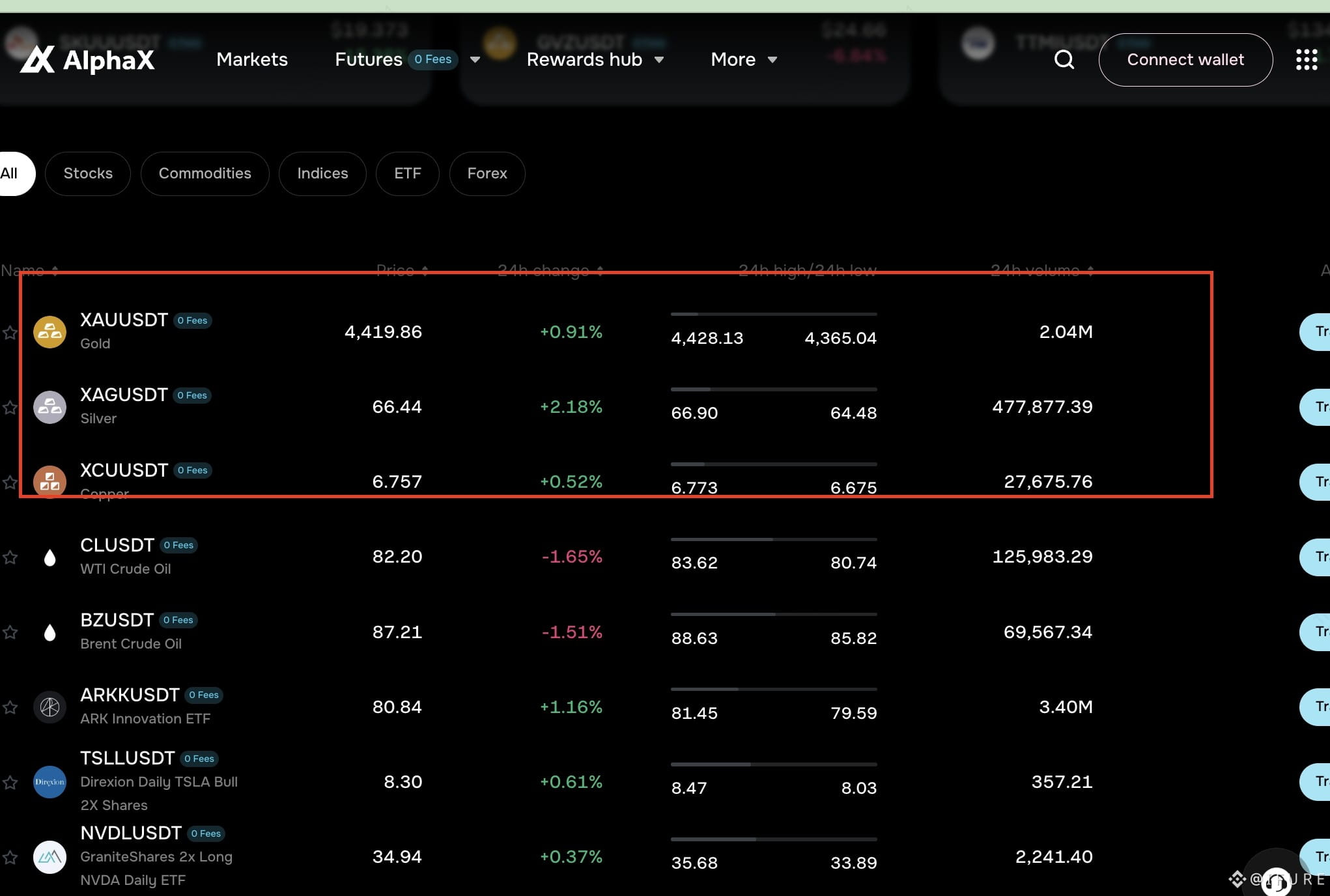Open the search magnifier icon
Screen dimensions: 1330x896
tap(1064, 60)
